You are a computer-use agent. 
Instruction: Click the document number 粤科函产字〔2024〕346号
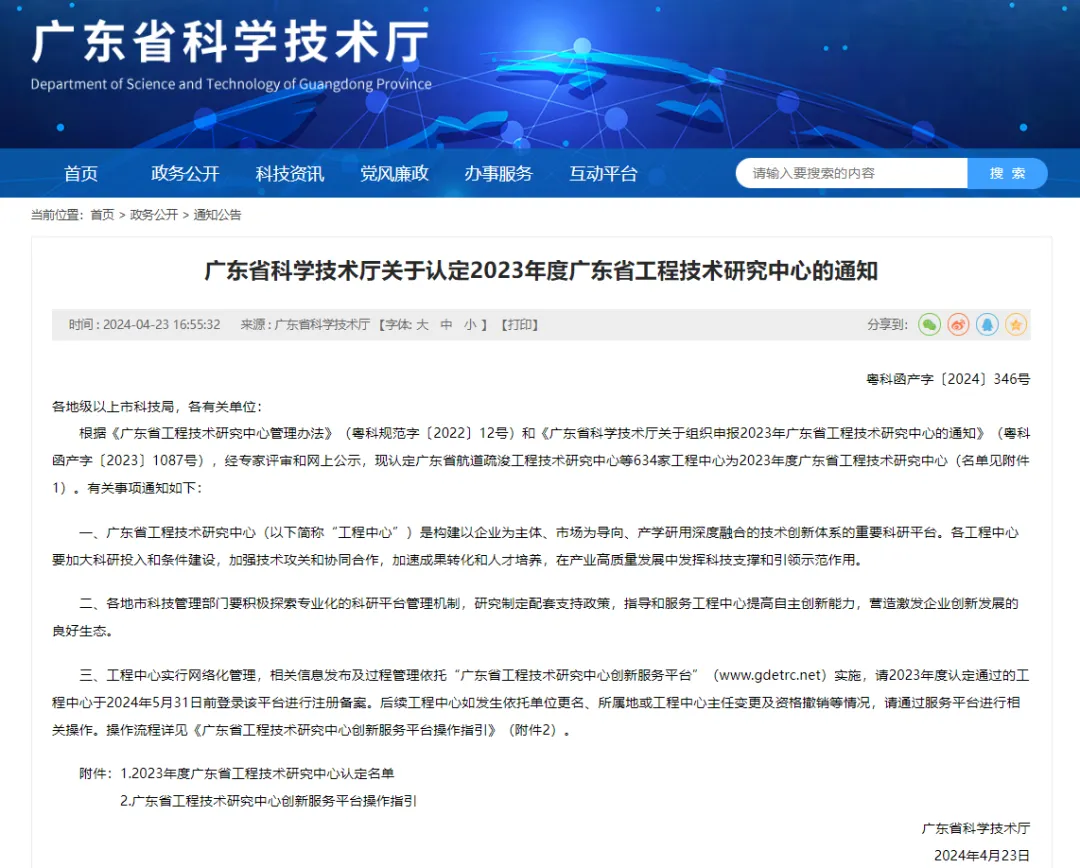948,379
